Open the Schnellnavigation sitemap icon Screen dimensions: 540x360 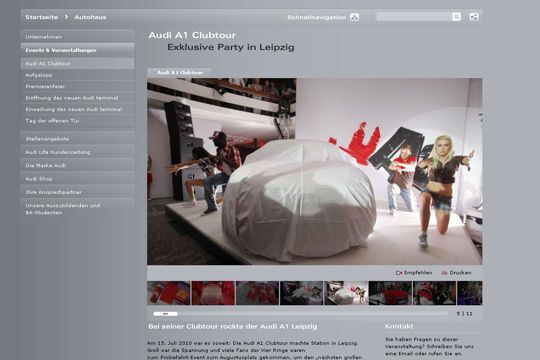click(354, 17)
